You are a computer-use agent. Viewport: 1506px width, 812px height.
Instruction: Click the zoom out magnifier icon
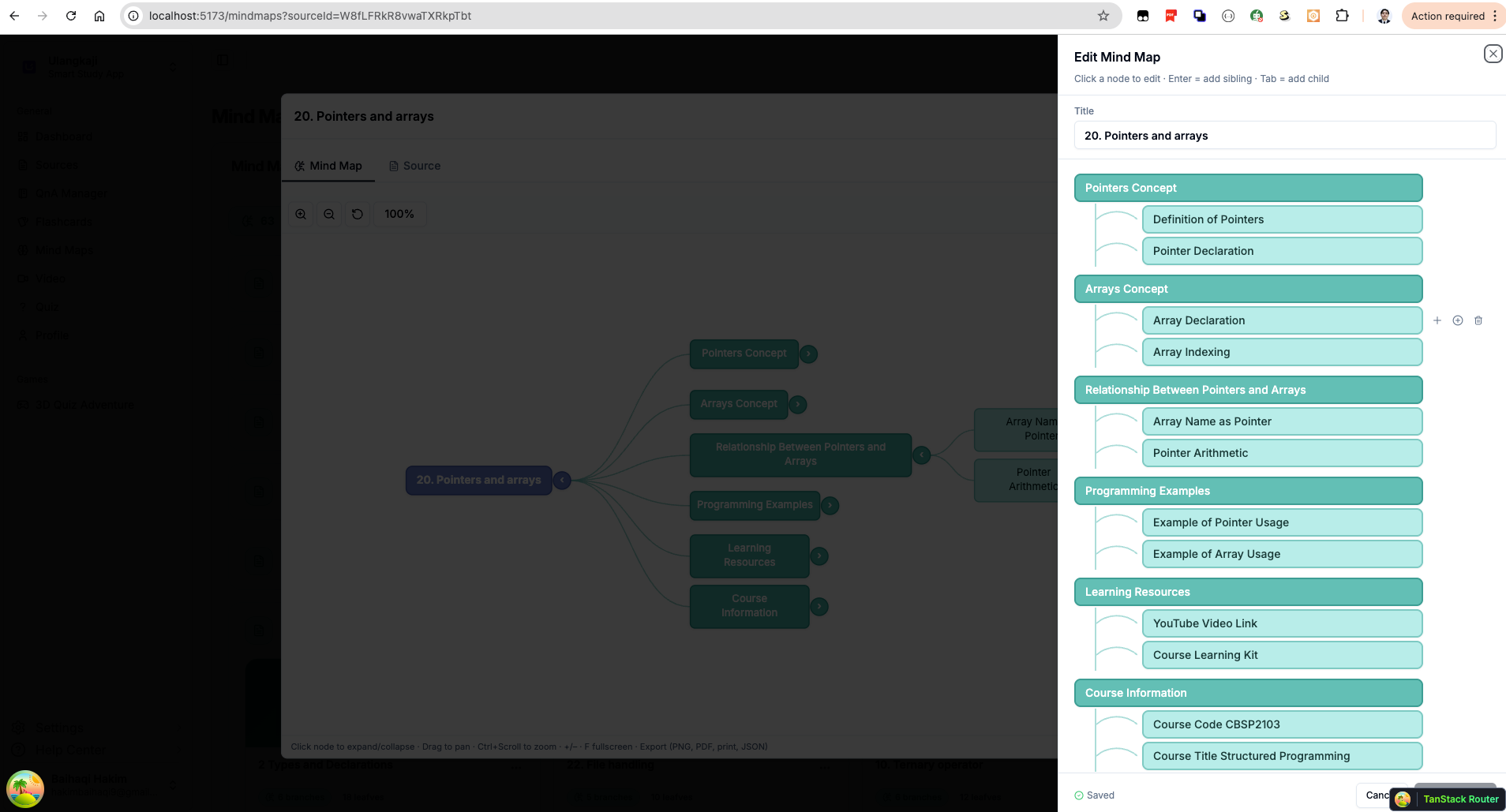(x=329, y=214)
